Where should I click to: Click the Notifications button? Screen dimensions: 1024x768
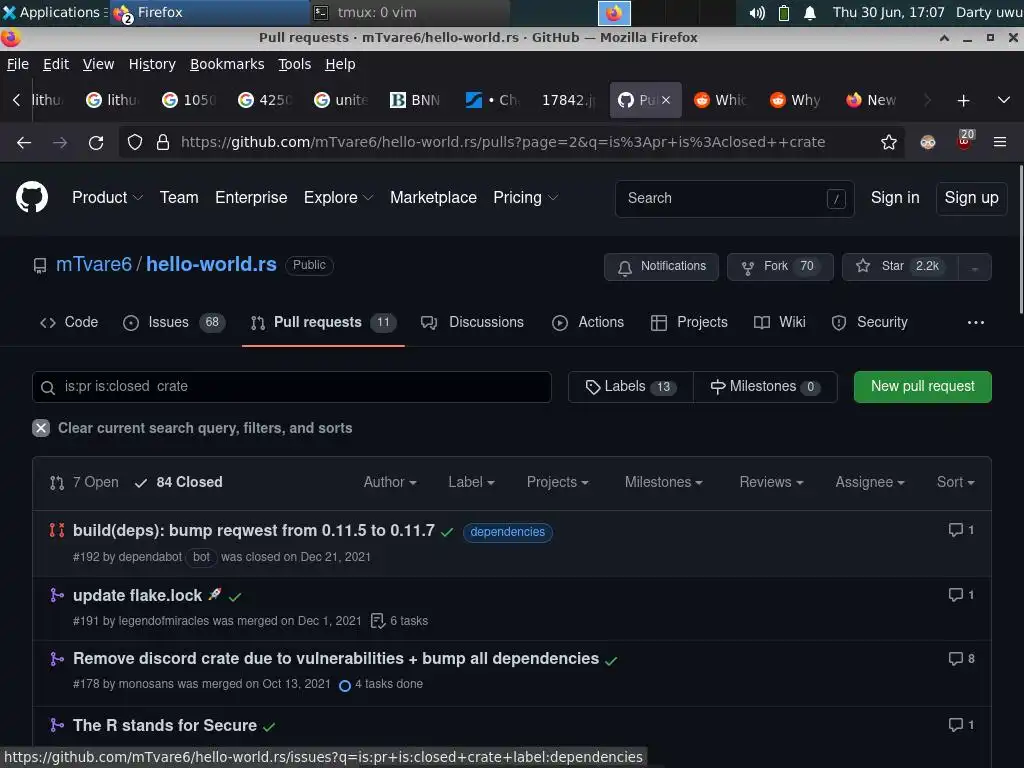point(661,266)
